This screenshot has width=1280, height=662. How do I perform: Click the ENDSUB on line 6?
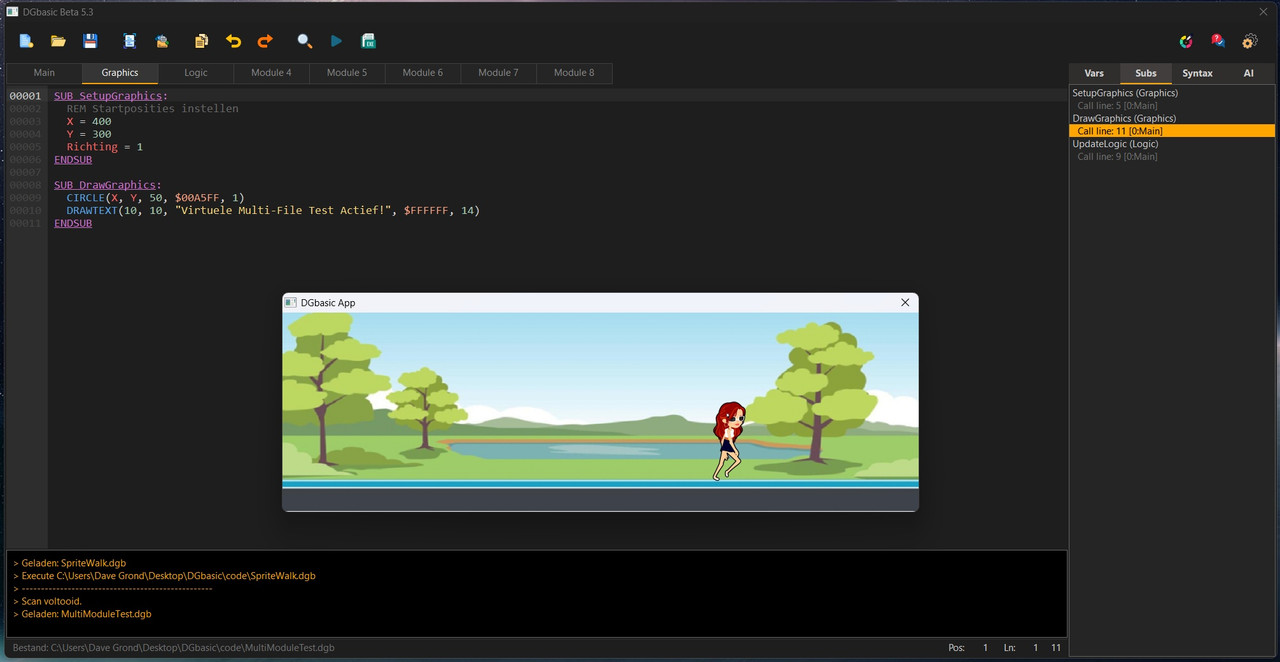(x=73, y=160)
